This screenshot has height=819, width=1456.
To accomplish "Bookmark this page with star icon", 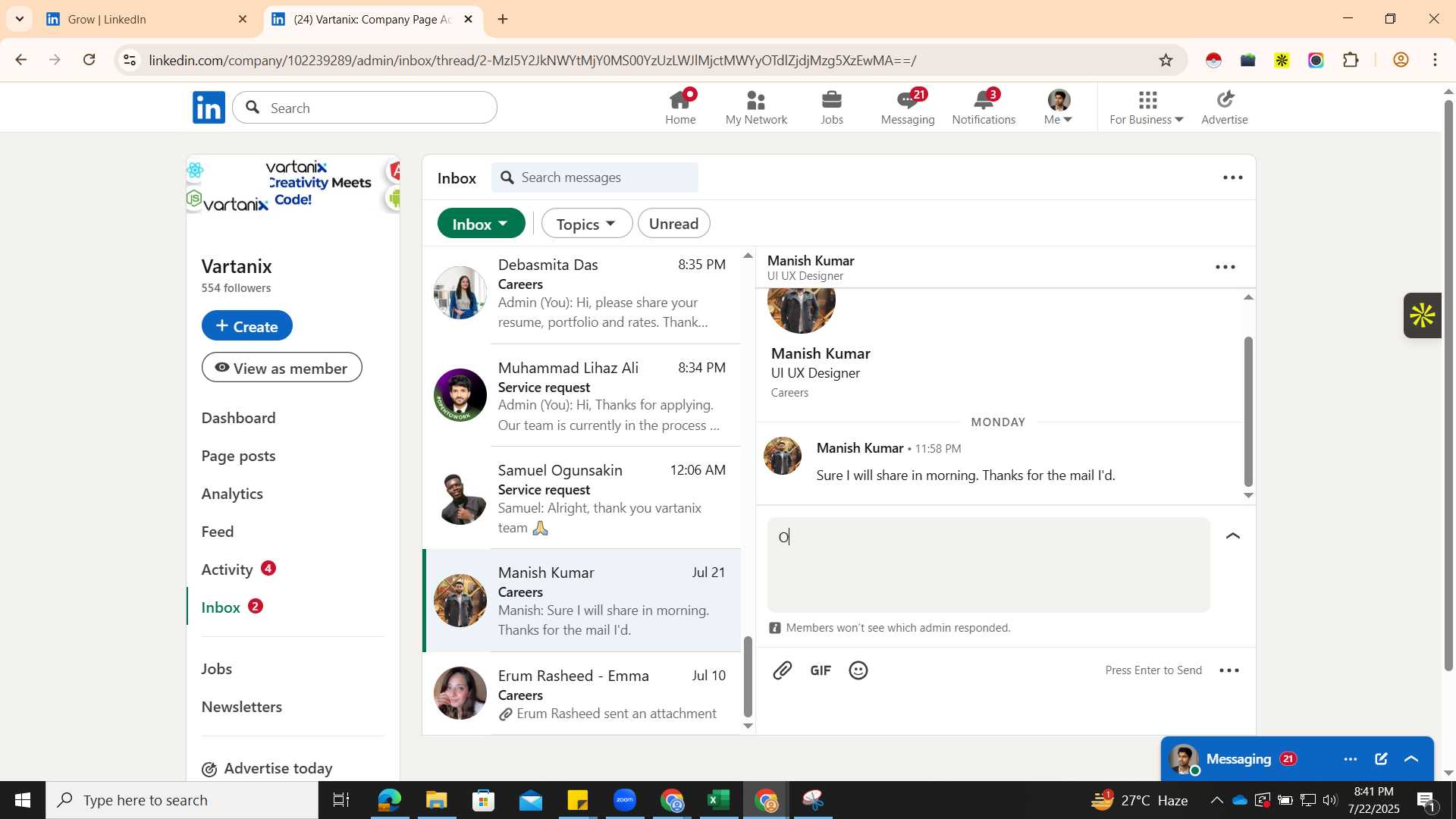I will click(x=1166, y=60).
